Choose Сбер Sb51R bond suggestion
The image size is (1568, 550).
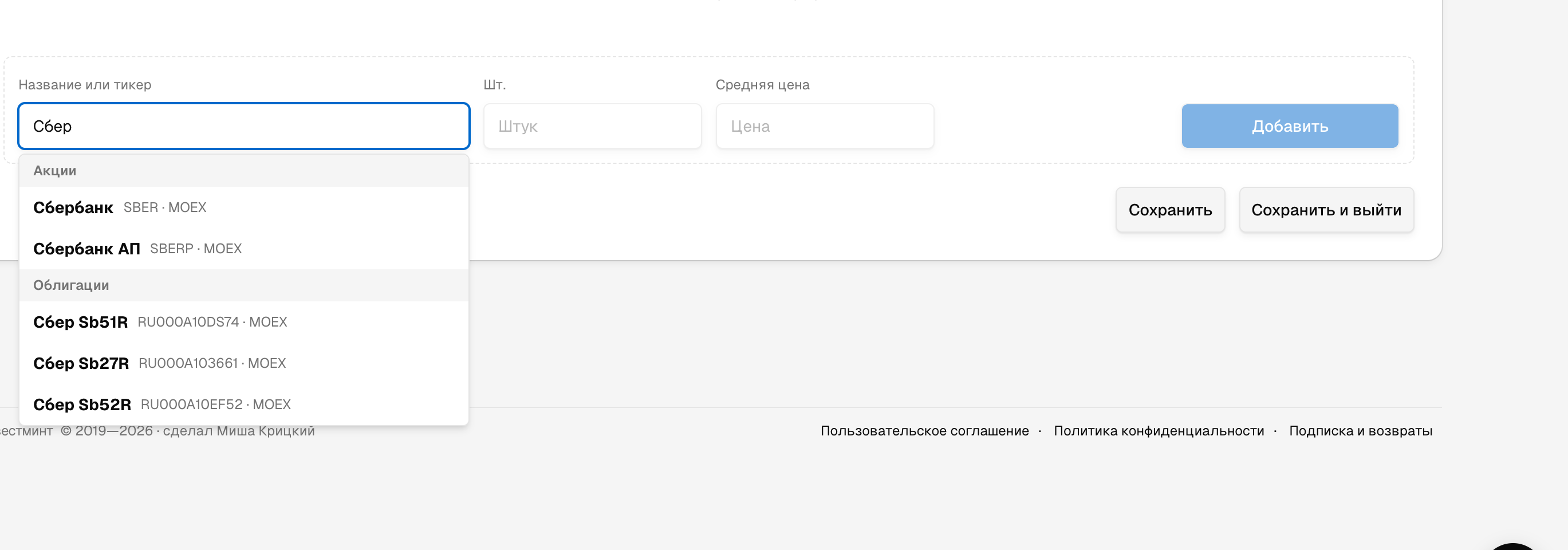pyautogui.click(x=243, y=321)
